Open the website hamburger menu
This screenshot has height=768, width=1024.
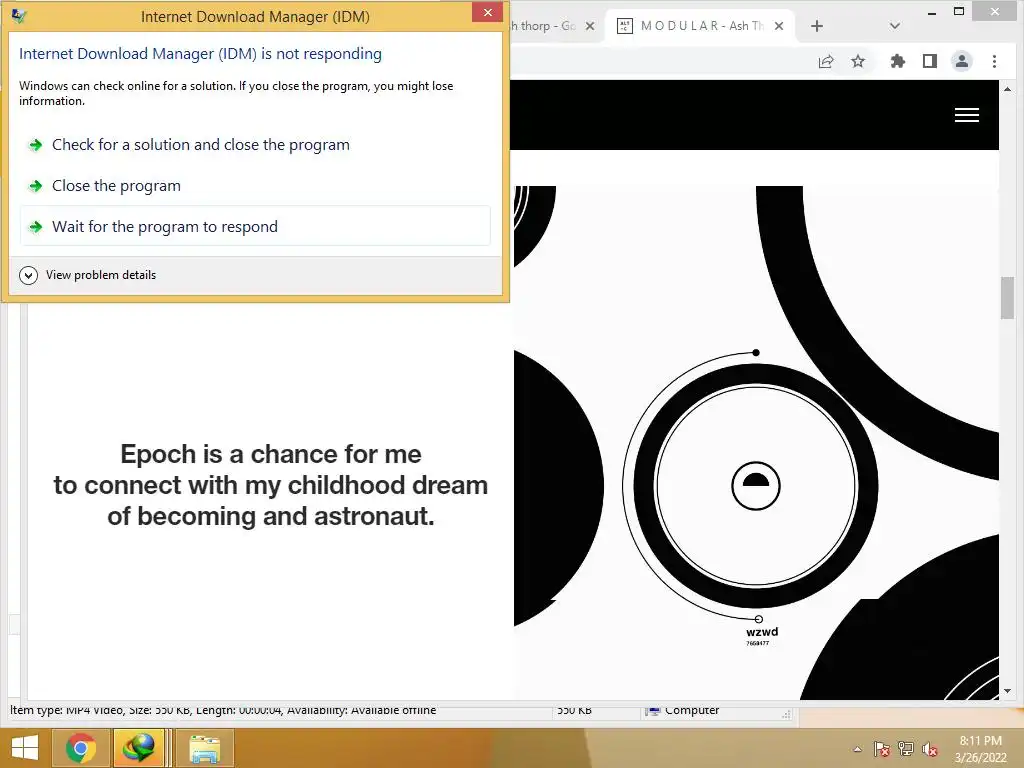coord(967,115)
